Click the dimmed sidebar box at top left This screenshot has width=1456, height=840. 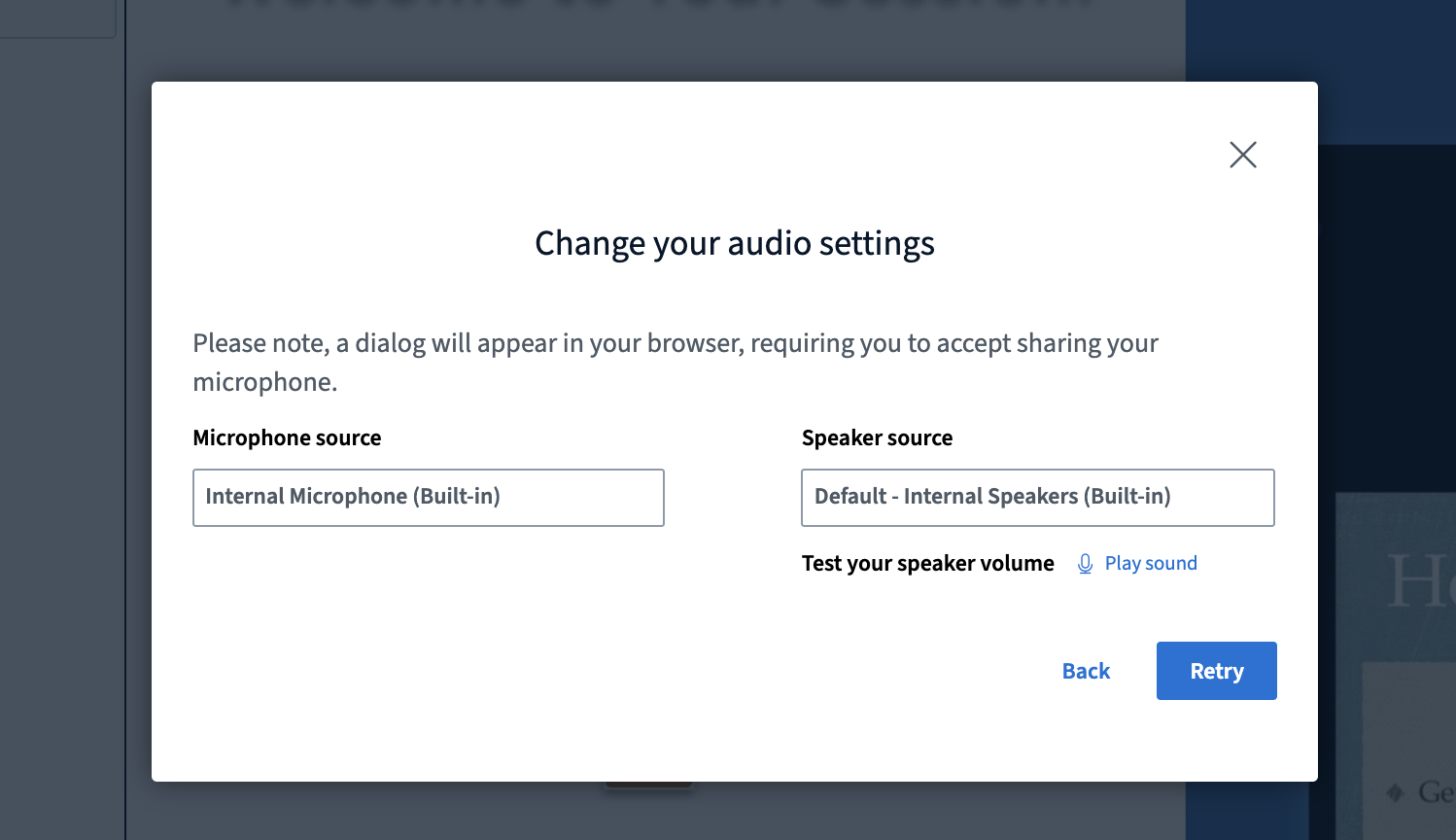pos(56,17)
